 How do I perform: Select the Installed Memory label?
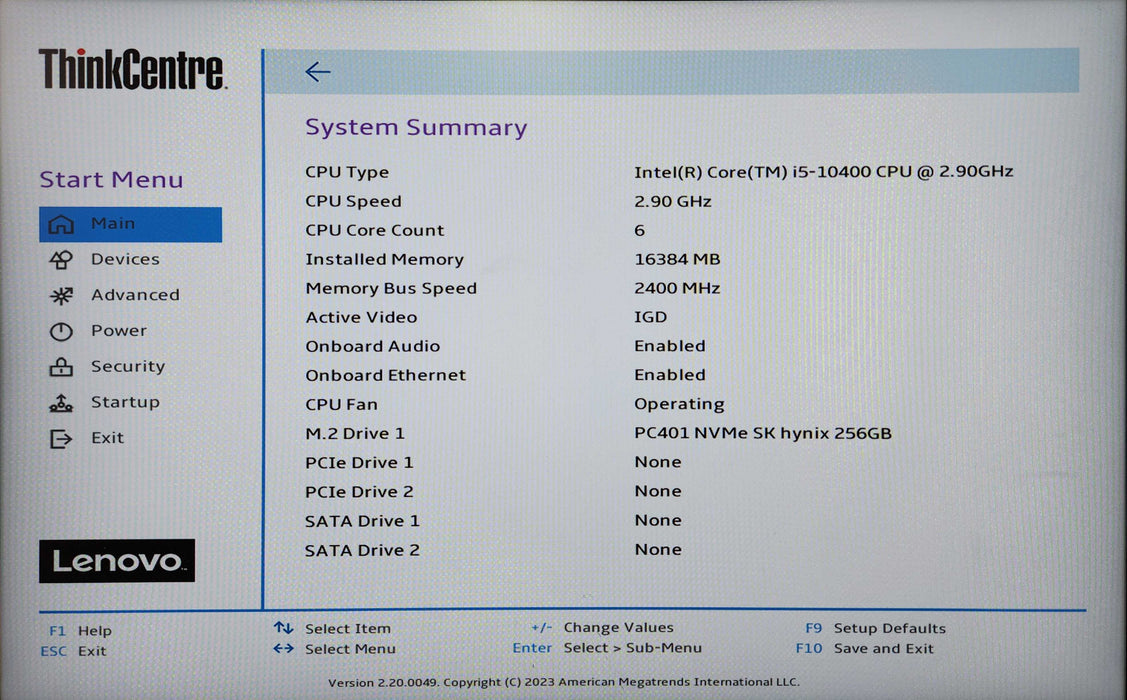(x=385, y=259)
